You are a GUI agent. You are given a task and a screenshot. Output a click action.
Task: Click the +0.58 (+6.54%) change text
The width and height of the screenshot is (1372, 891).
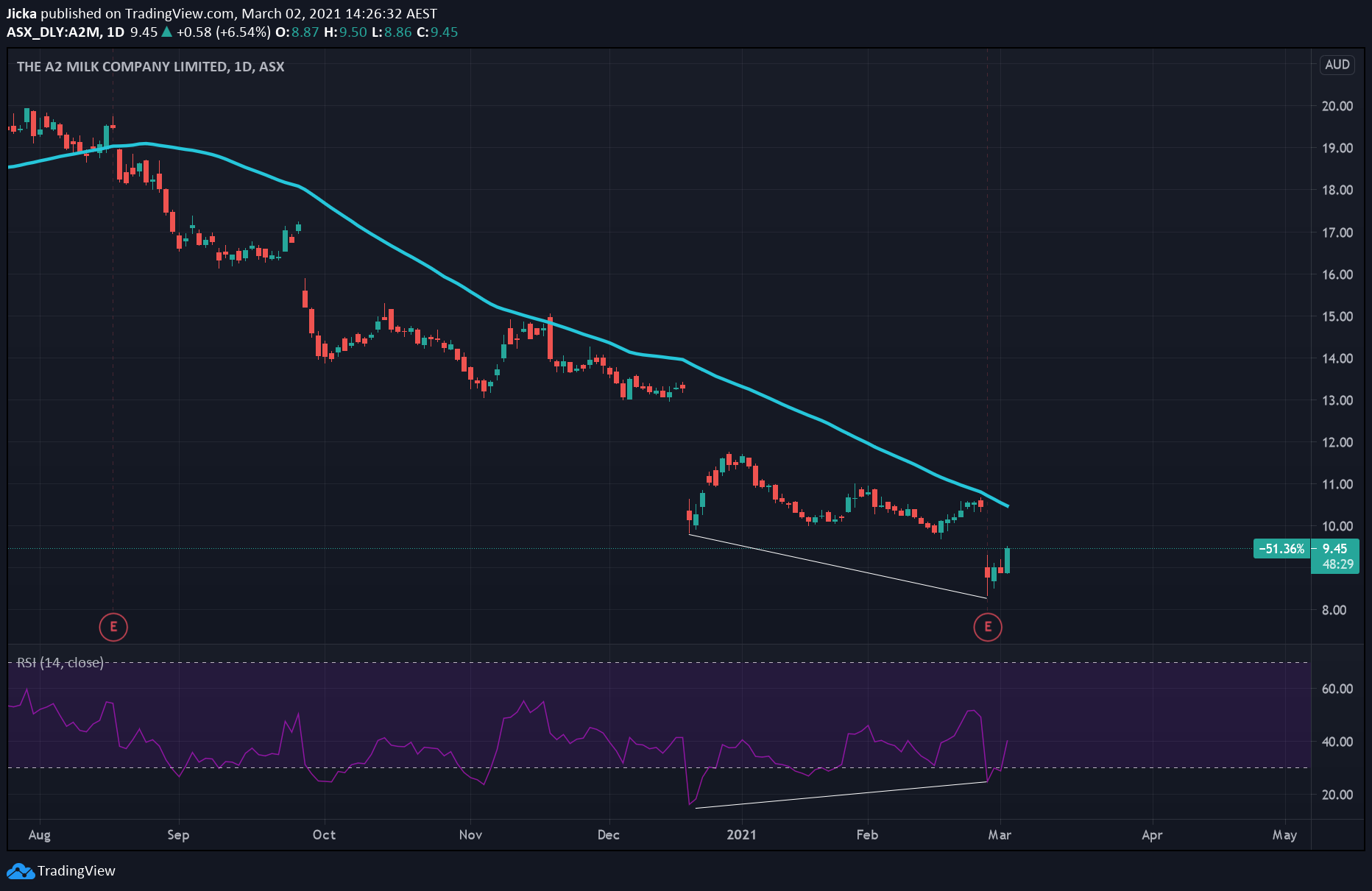224,32
